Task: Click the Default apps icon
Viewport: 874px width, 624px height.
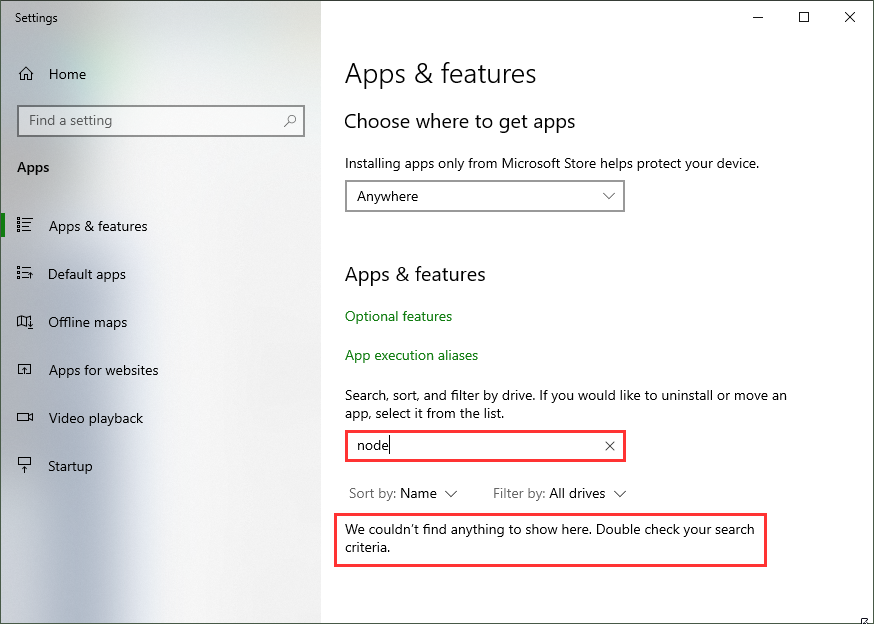Action: [x=26, y=274]
